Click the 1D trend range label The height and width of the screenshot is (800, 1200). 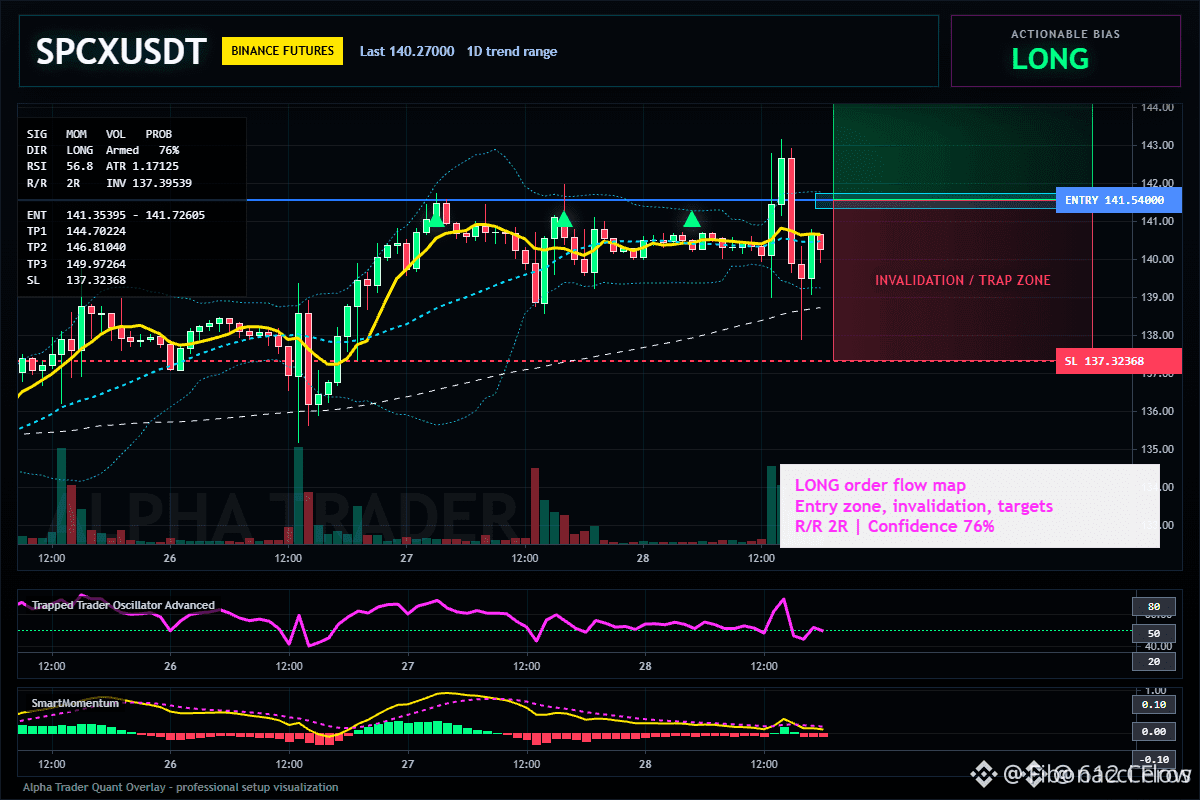click(511, 52)
